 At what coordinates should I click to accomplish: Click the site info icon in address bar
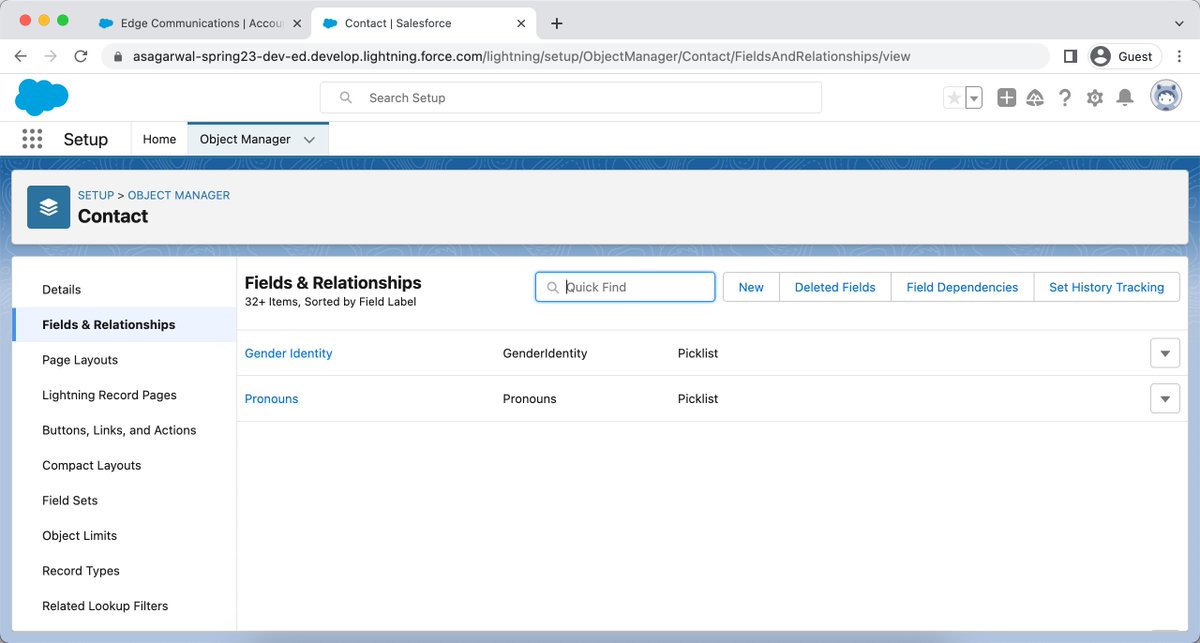117,56
